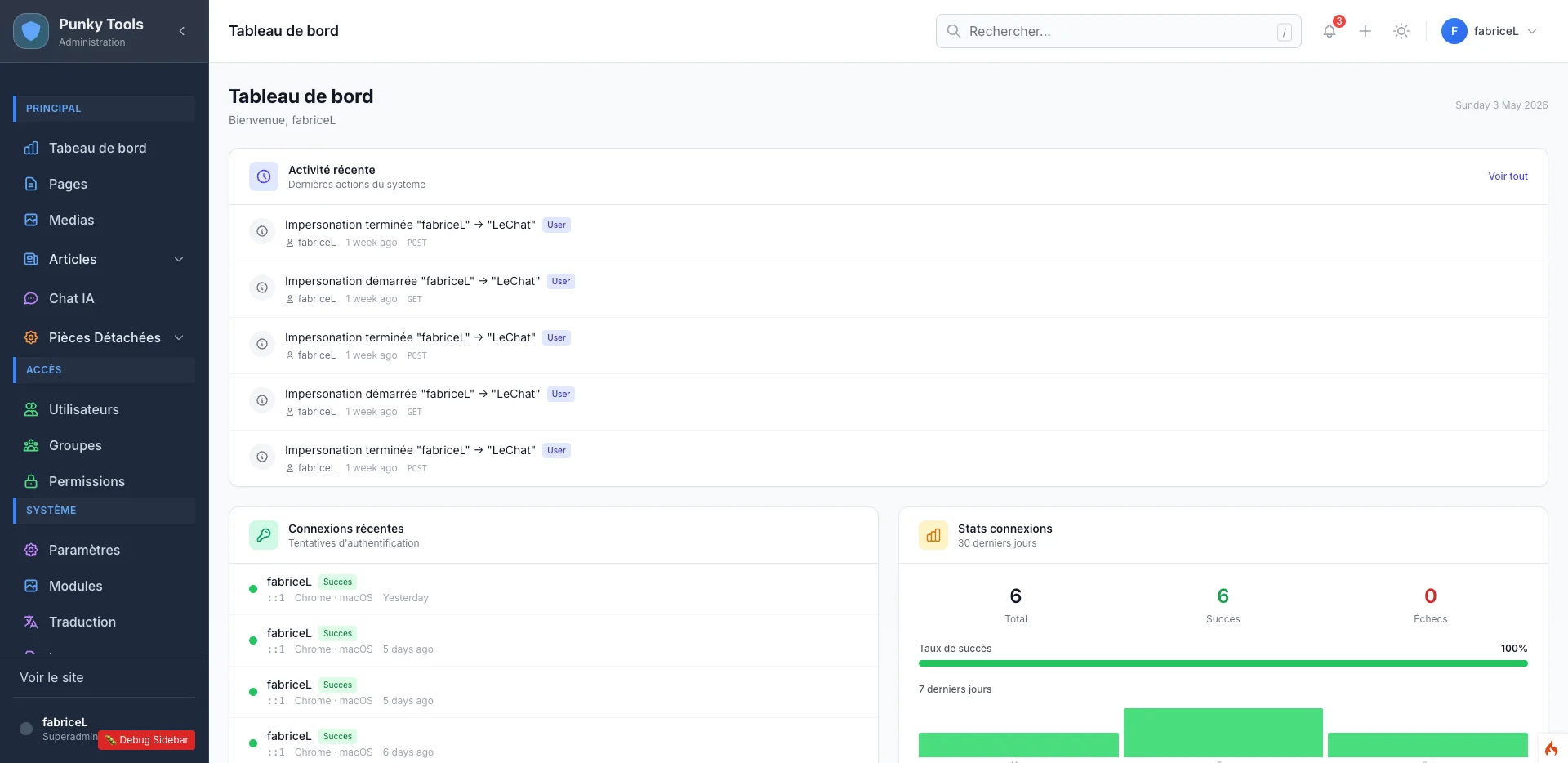Open Tabeau de bord in sidebar
Screen dimensions: 1568x763
click(105, 148)
